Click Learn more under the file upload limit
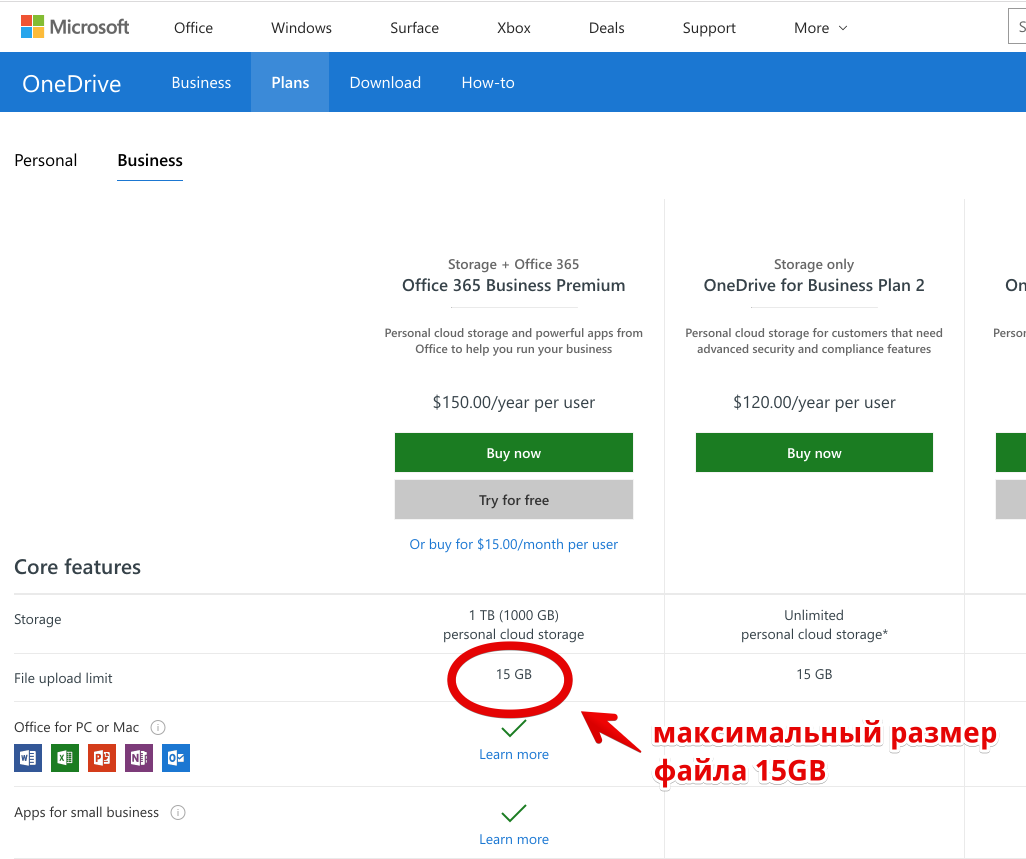 click(513, 754)
